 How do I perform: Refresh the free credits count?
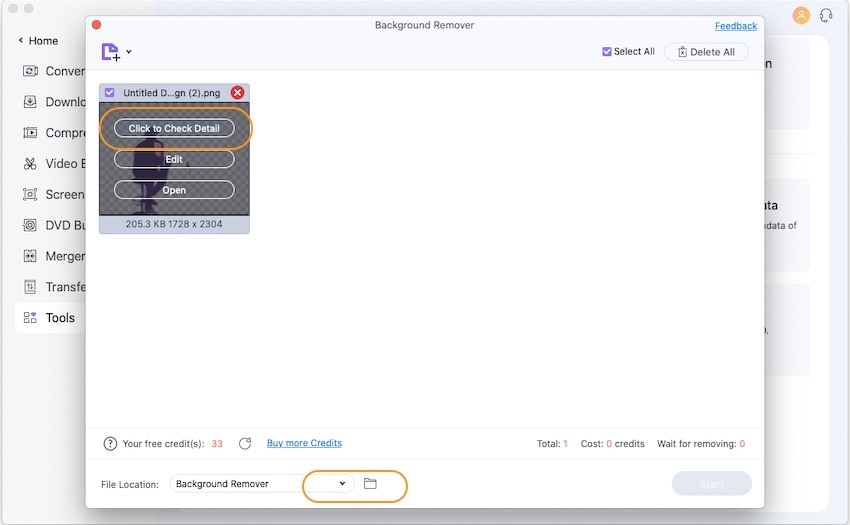(x=245, y=444)
